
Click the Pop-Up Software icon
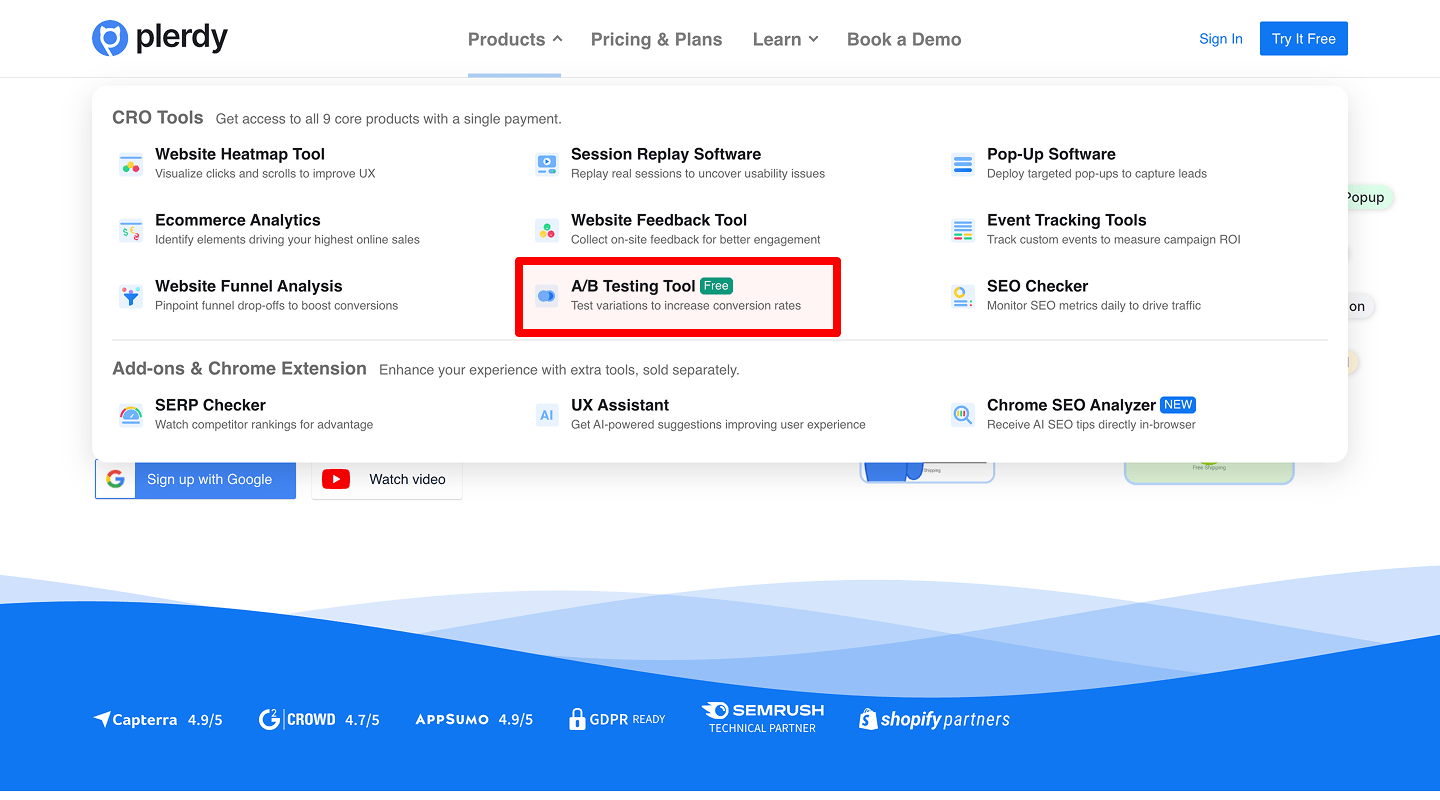pyautogui.click(x=962, y=163)
